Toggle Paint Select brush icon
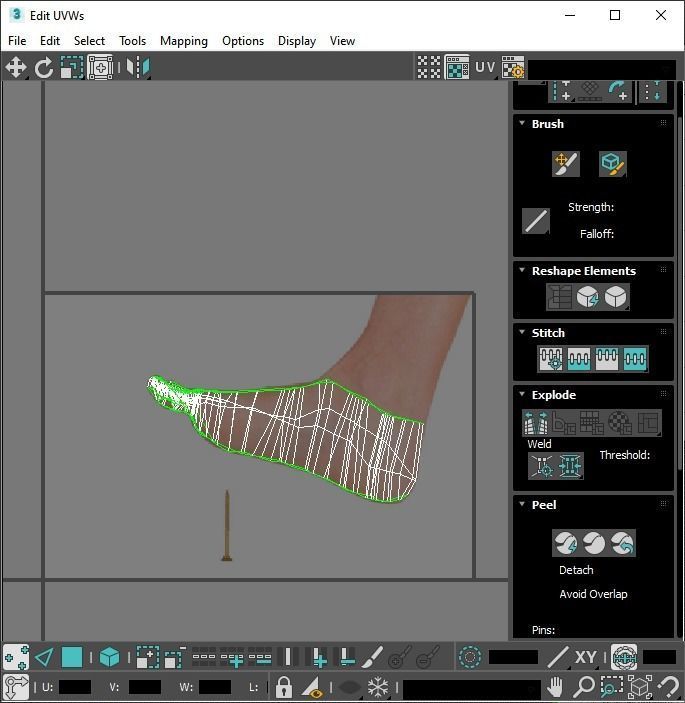This screenshot has height=703, width=685. click(373, 658)
